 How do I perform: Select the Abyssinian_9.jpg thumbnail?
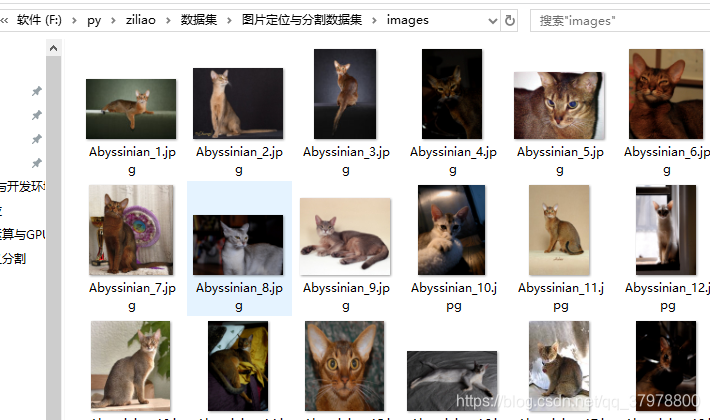point(345,236)
